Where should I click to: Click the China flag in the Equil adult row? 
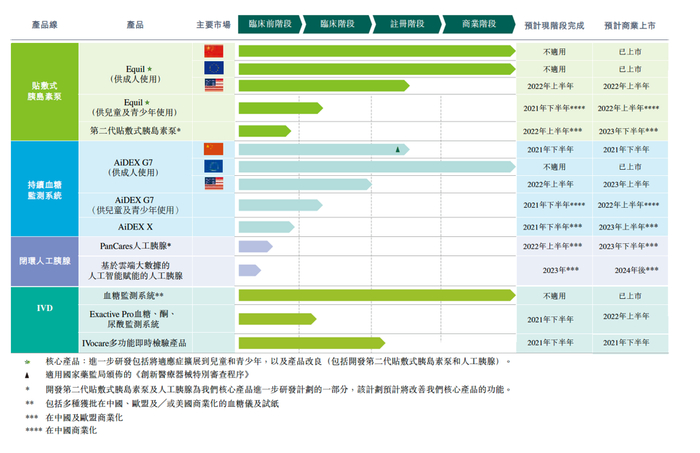coord(213,51)
